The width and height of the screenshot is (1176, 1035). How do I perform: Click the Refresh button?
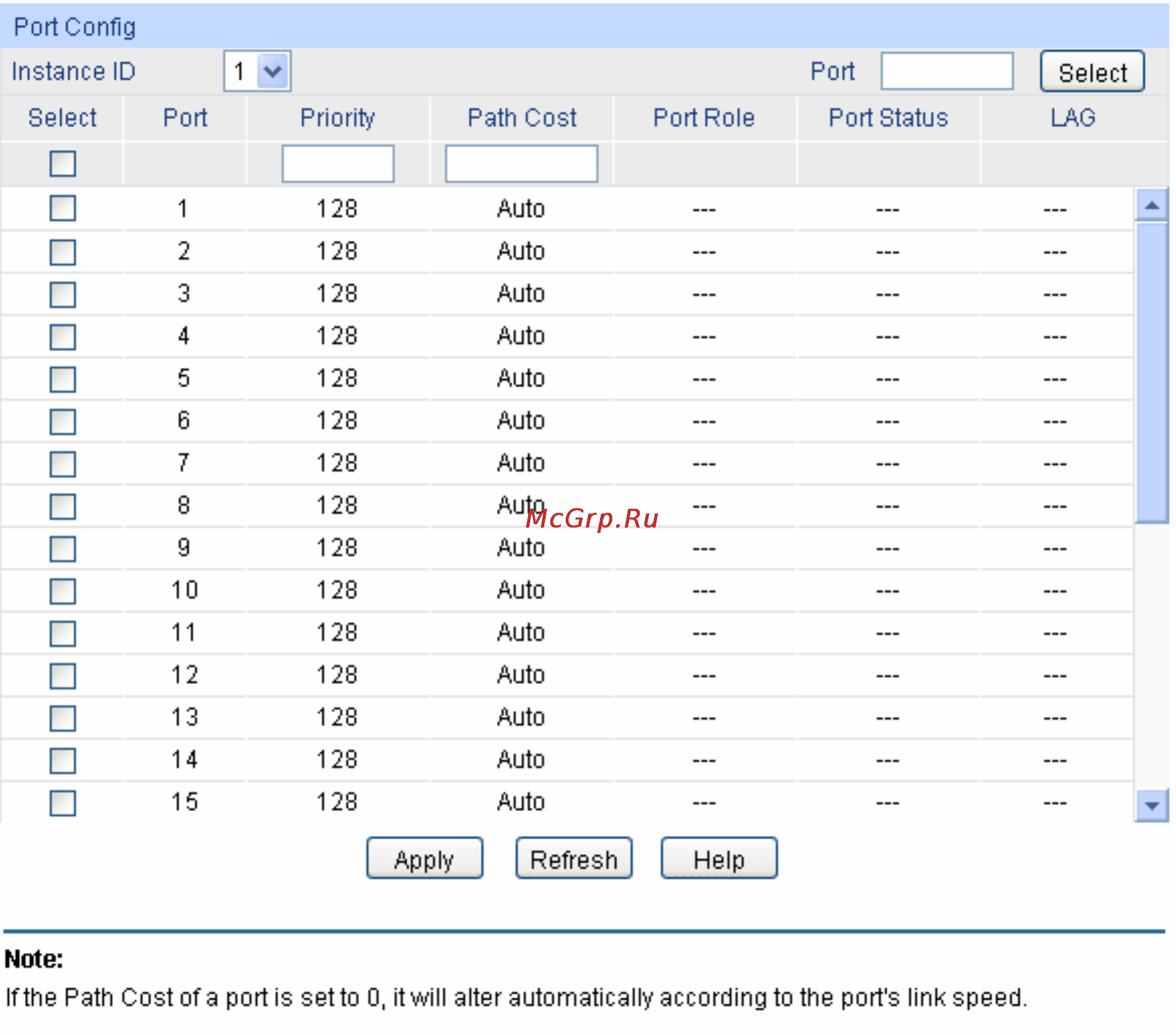[574, 858]
